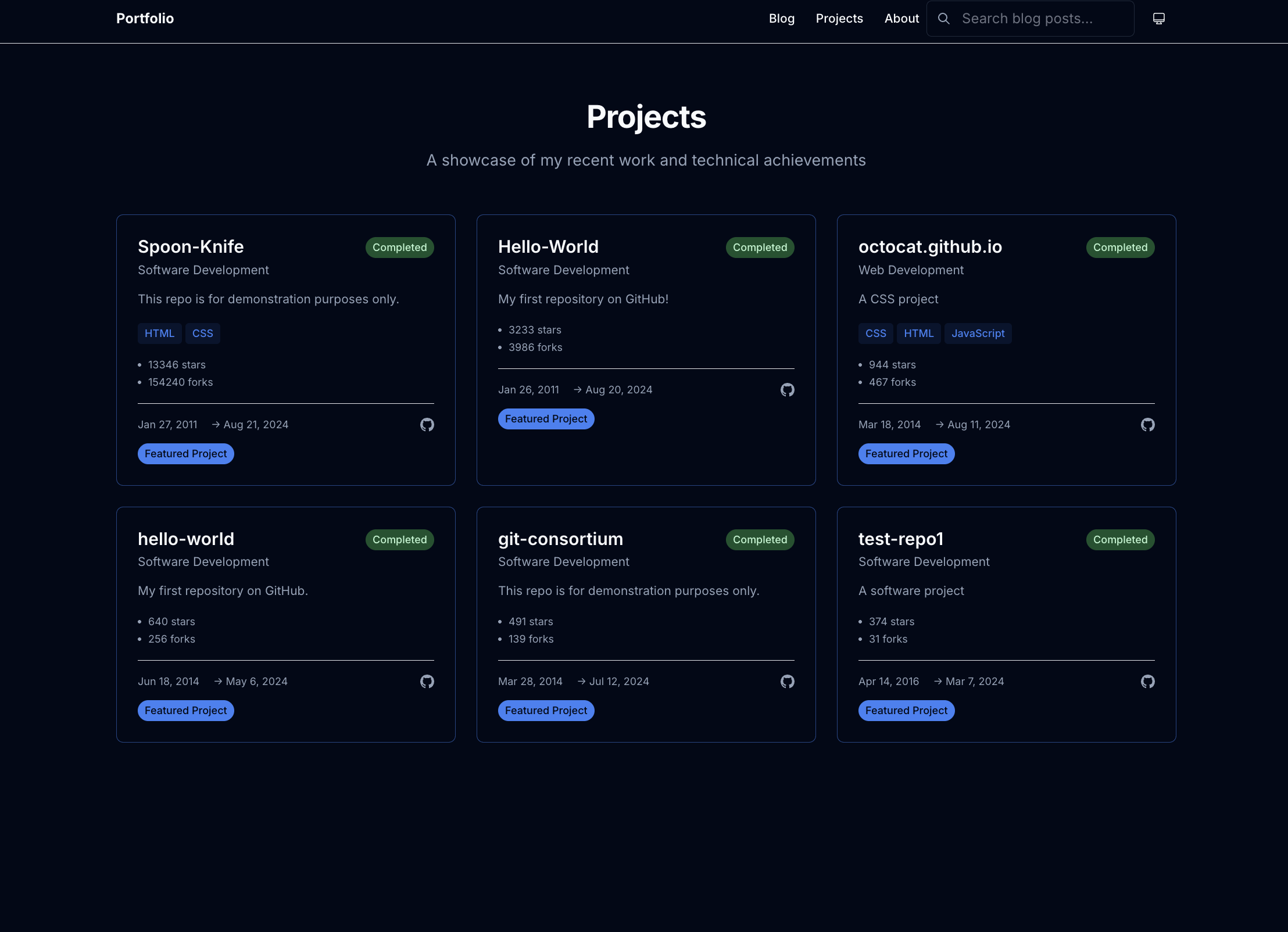Open Spoon-Knife repository on GitHub
1288x932 pixels.
[426, 425]
